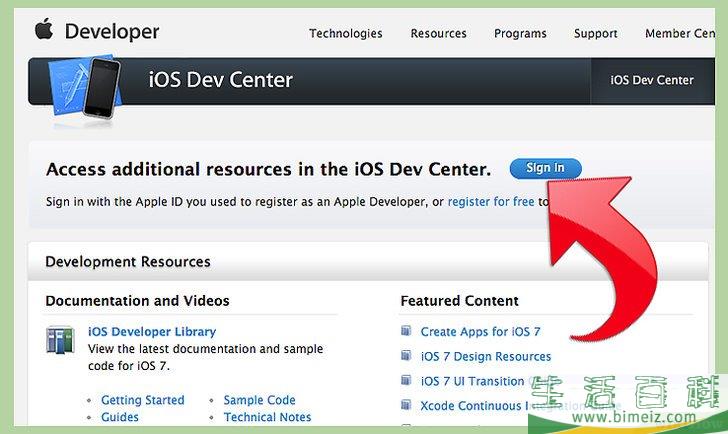This screenshot has width=728, height=434.
Task: Open the iOS Developer Library link
Action: click(152, 331)
